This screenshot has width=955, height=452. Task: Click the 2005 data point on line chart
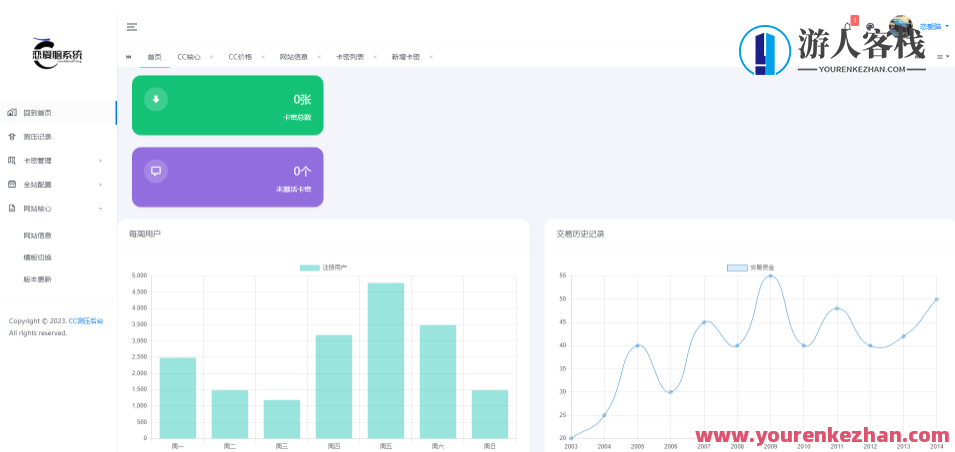coord(637,345)
